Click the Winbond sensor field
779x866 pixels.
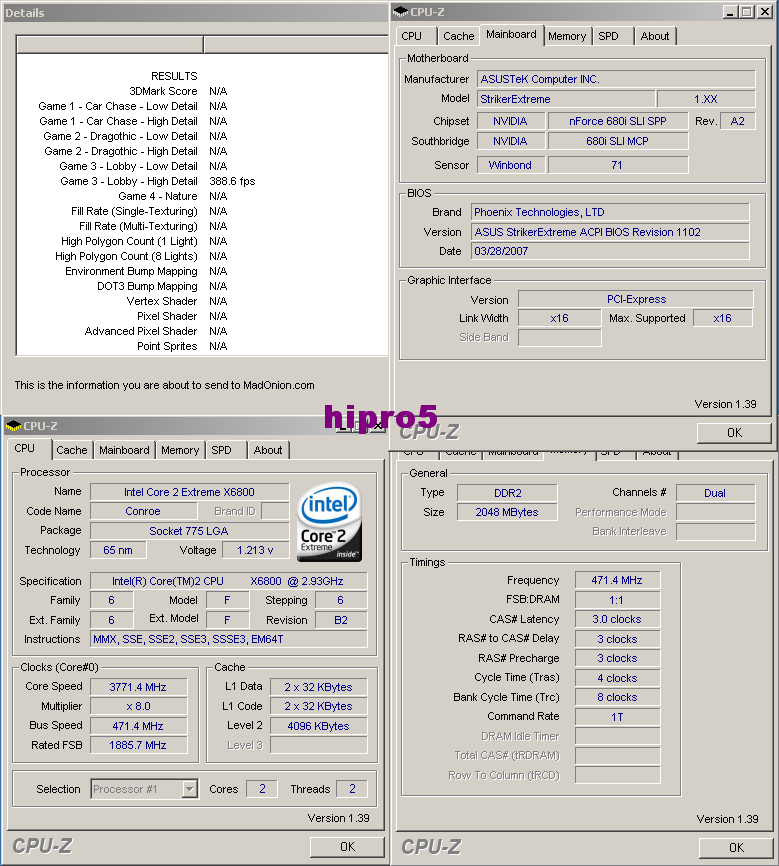tap(511, 165)
